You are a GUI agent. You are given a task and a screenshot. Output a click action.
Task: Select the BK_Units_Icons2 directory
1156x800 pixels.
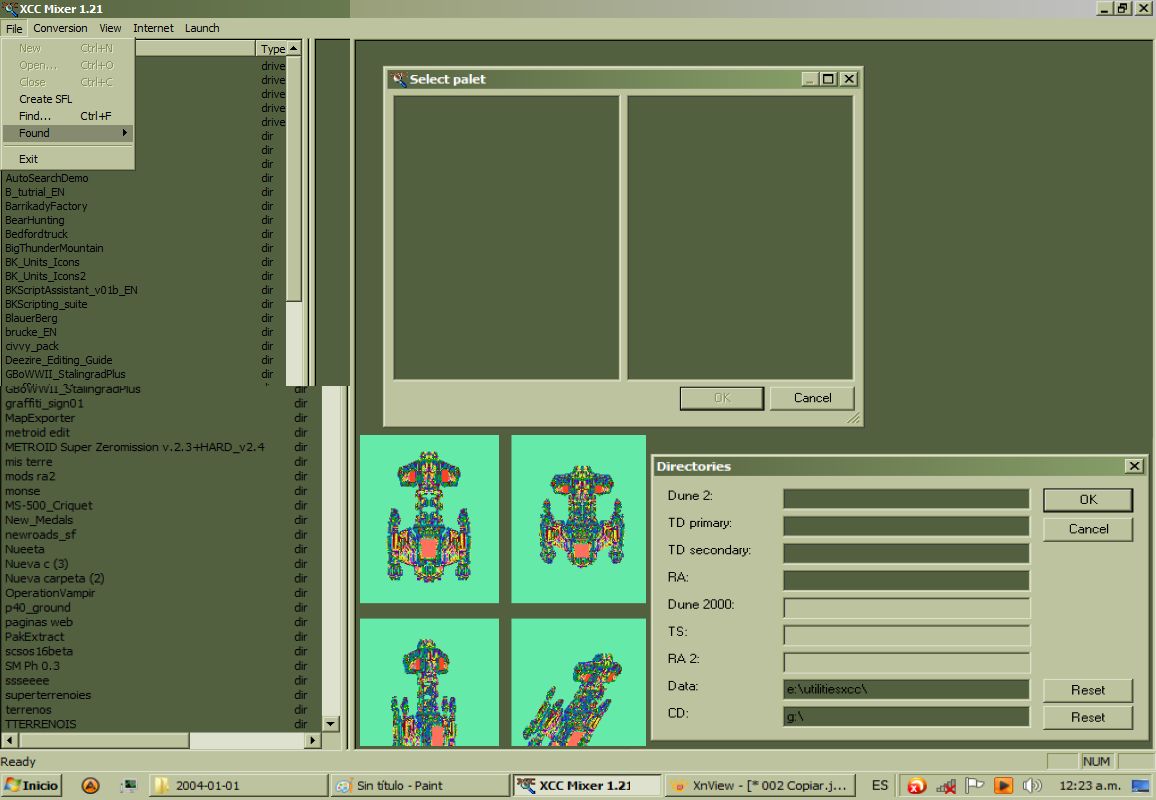(45, 276)
